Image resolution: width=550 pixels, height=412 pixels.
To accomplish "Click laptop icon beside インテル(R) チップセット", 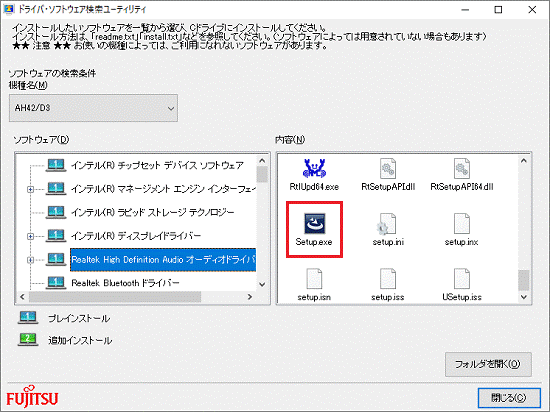I will [56, 165].
